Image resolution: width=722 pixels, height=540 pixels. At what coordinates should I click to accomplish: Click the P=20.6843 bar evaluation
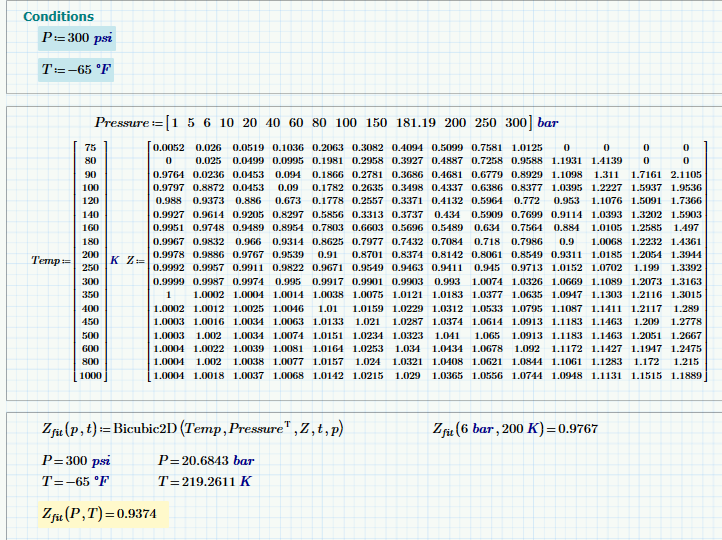point(204,461)
